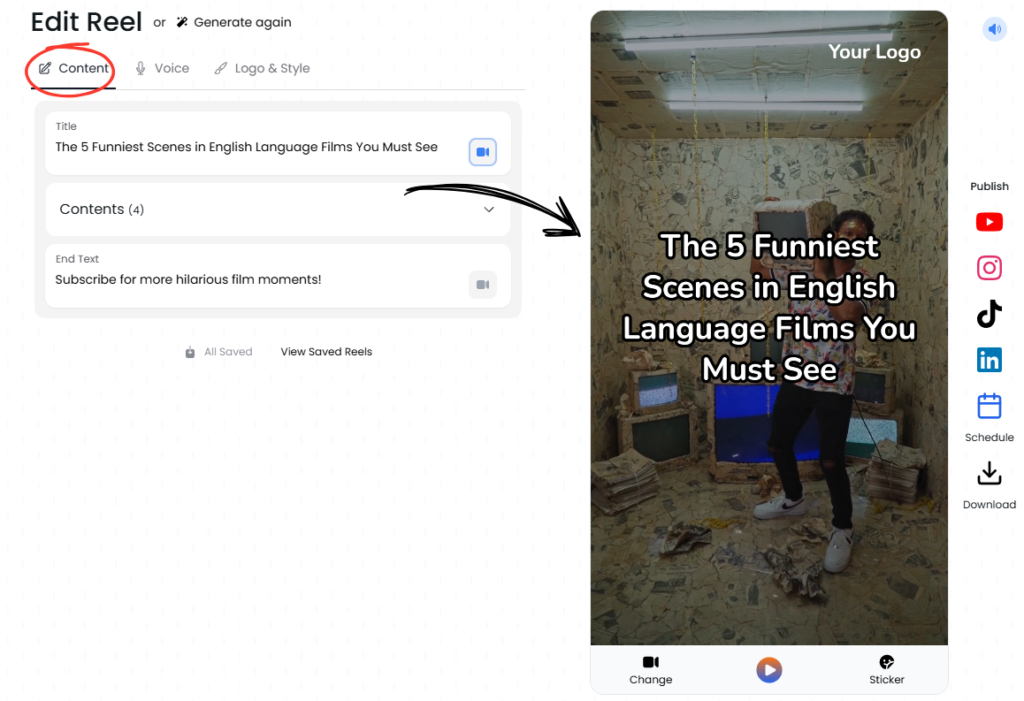
Task: Click the video camera icon in End Text field
Action: (483, 284)
